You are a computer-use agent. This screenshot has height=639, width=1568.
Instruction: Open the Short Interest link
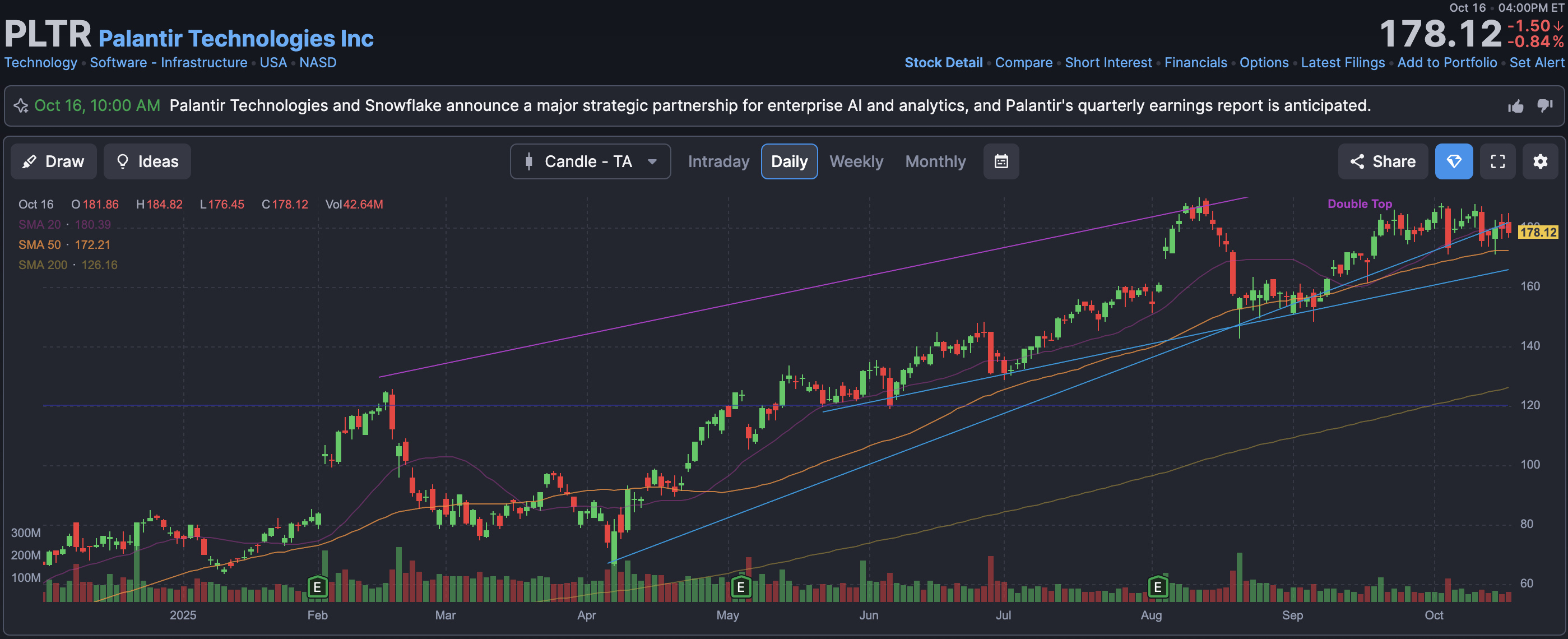coord(1108,63)
